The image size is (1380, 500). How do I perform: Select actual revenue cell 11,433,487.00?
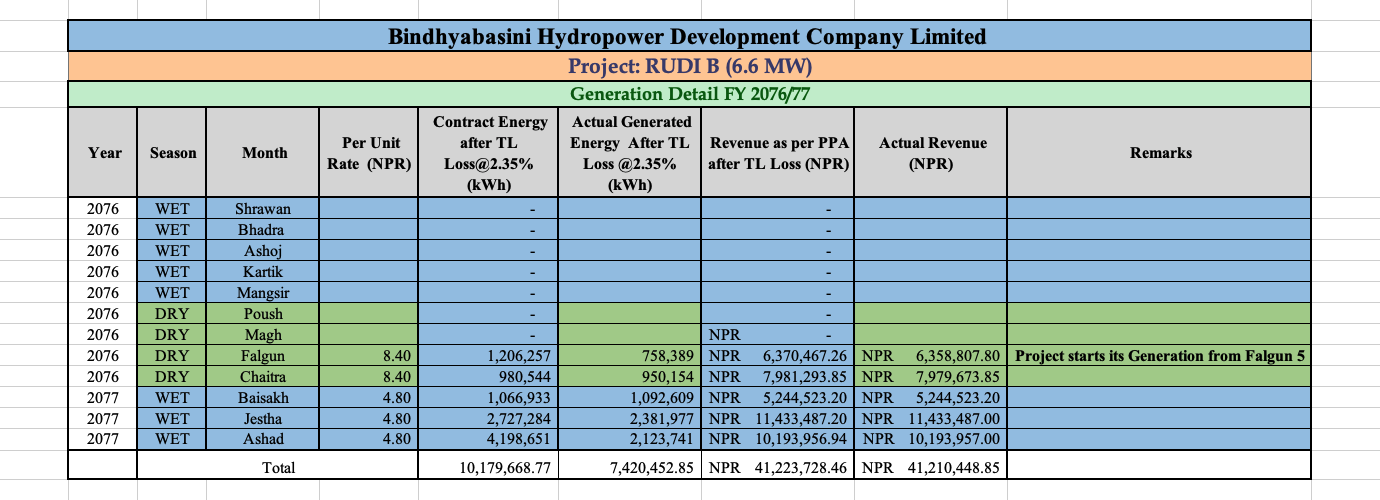931,419
